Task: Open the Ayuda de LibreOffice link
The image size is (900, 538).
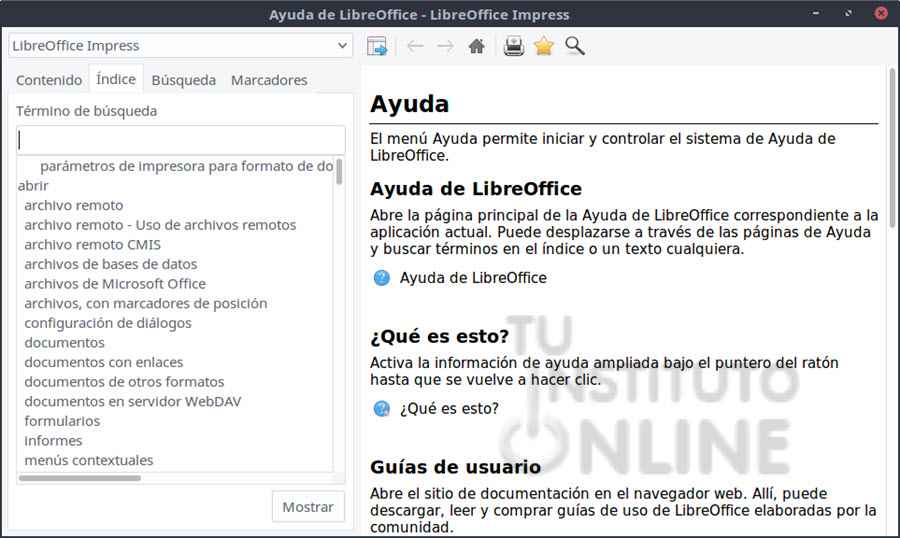Action: [x=473, y=278]
